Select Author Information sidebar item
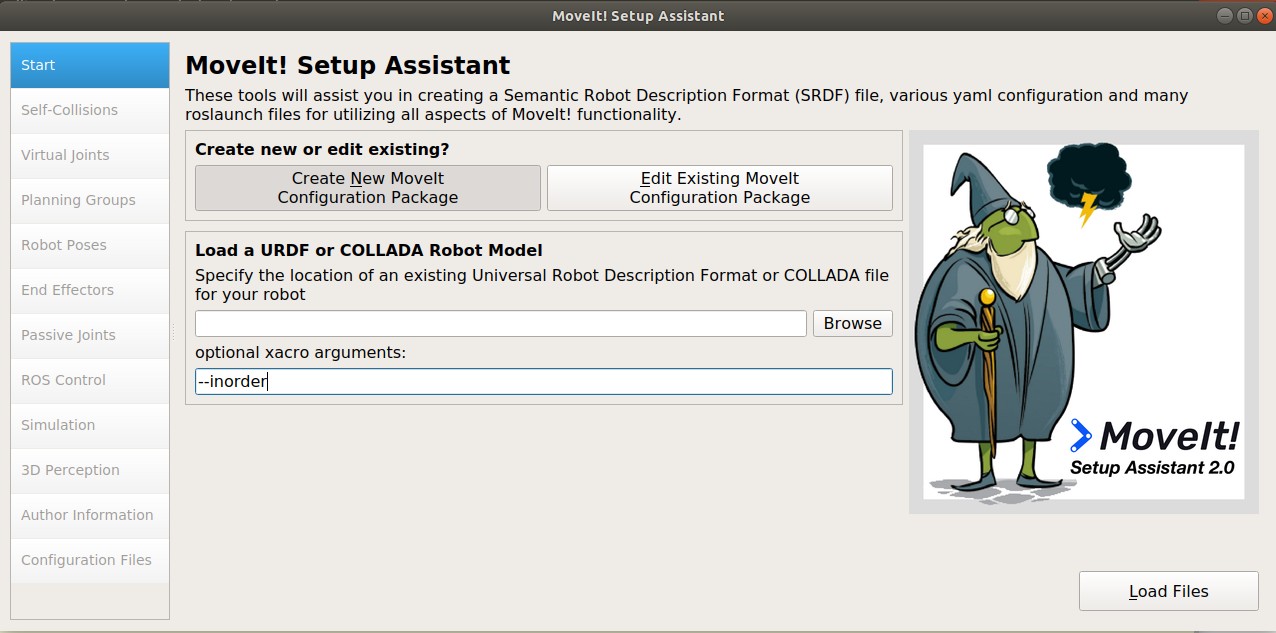The width and height of the screenshot is (1276, 633). click(x=90, y=515)
